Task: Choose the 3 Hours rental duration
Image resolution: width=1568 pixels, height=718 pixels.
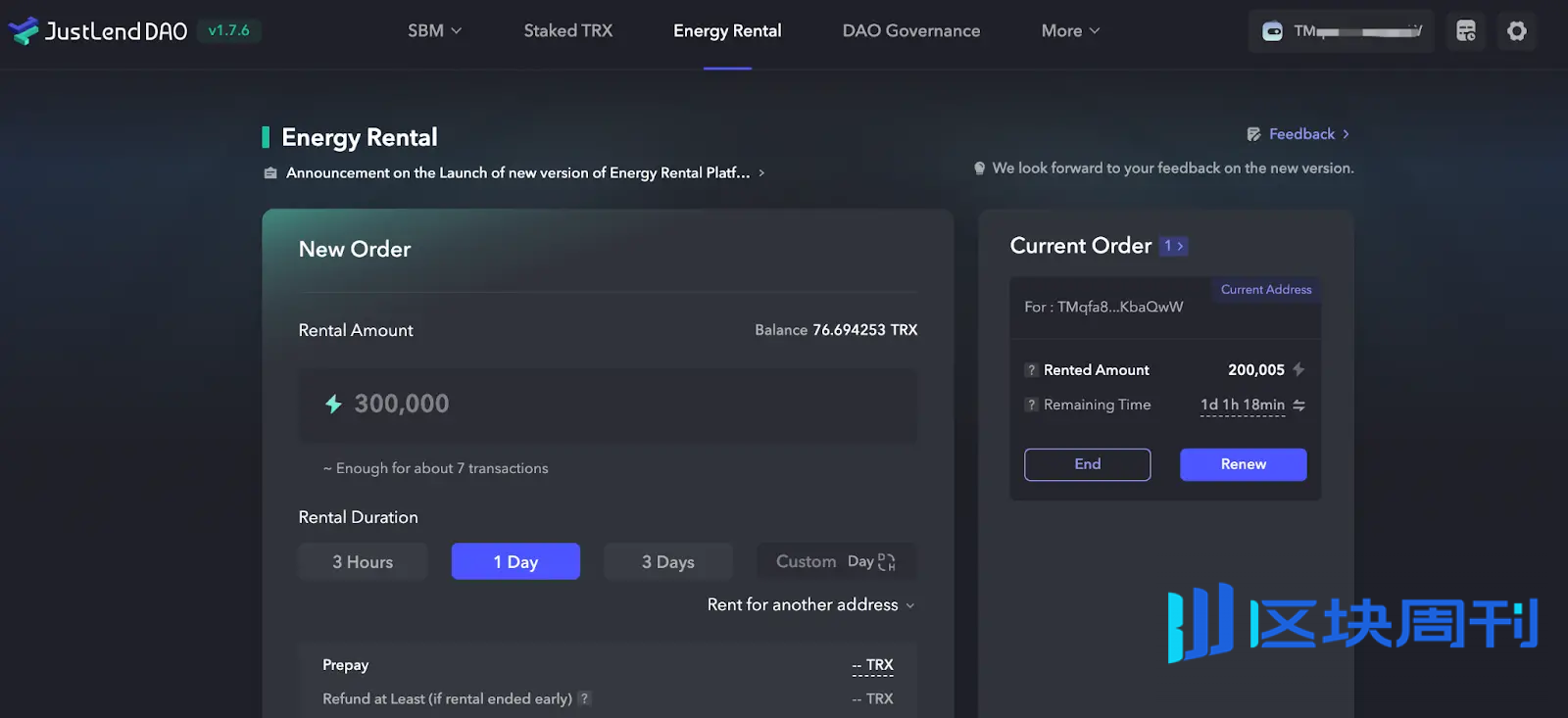Action: [x=363, y=562]
